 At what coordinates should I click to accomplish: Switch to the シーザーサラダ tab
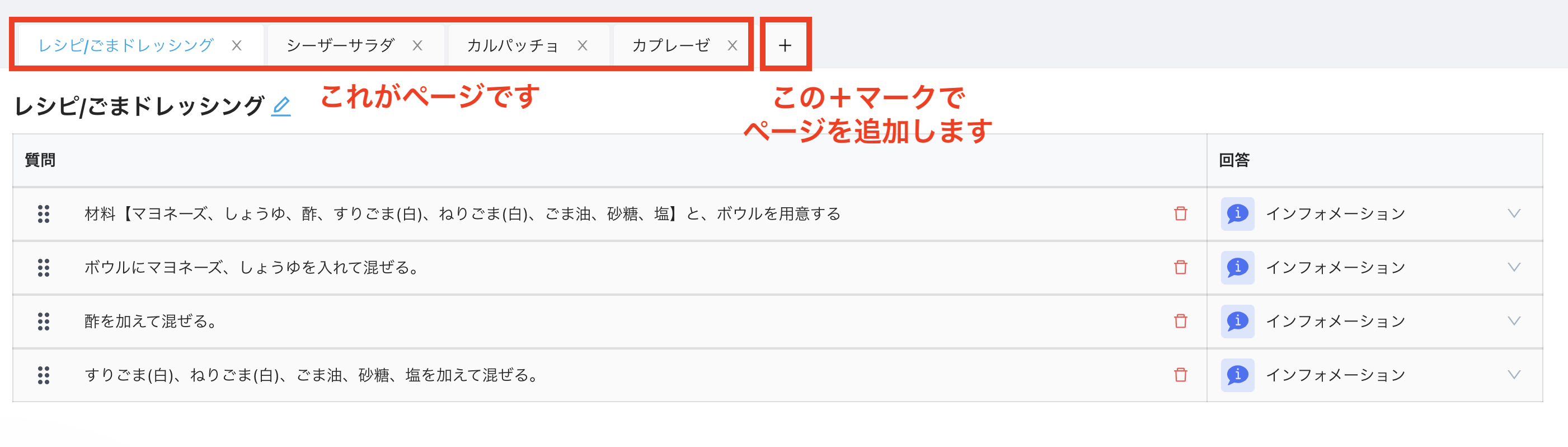click(340, 46)
